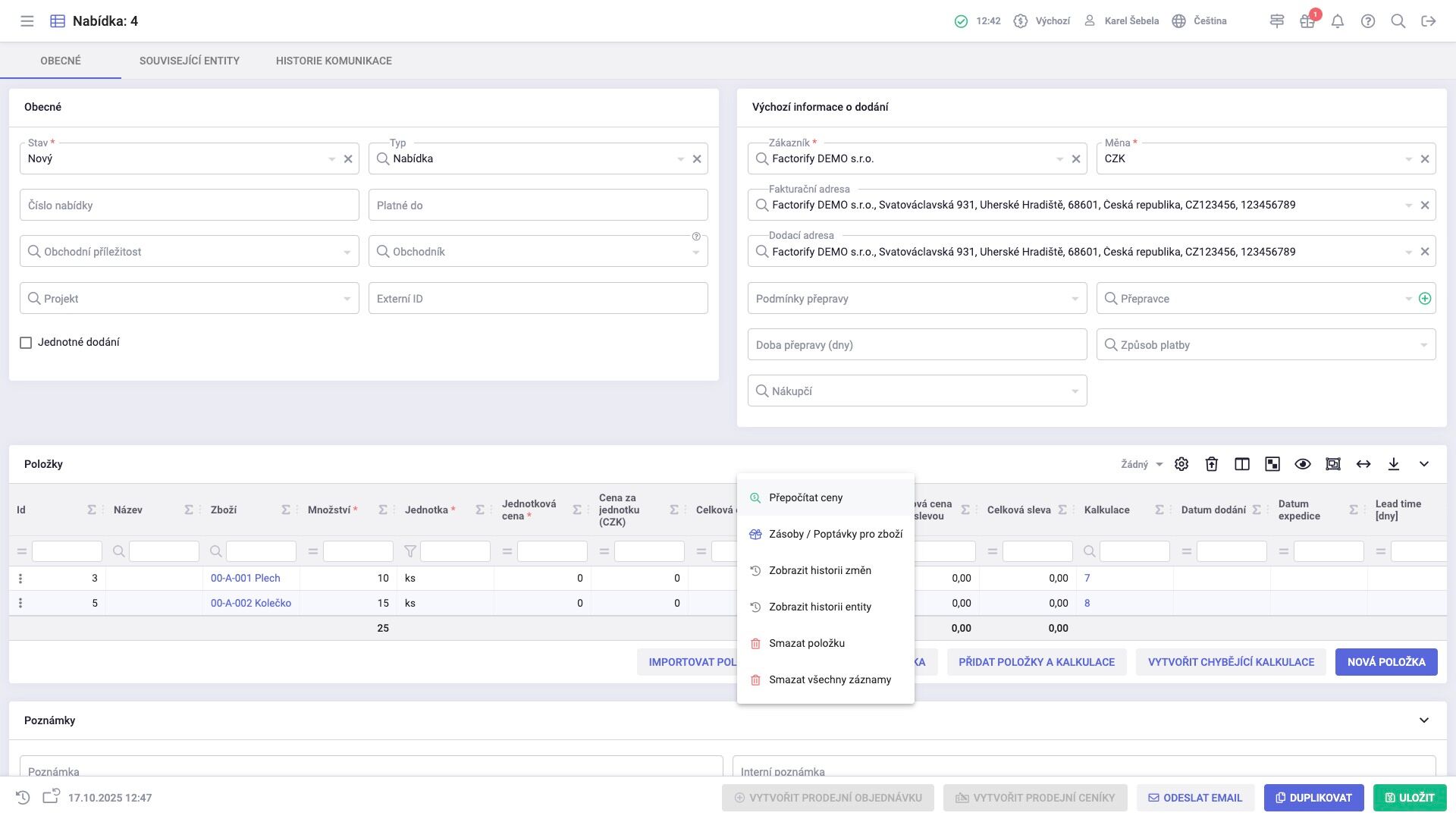The image size is (1456, 819).
Task: Toggle the eye visibility icon in Položky
Action: click(x=1303, y=464)
